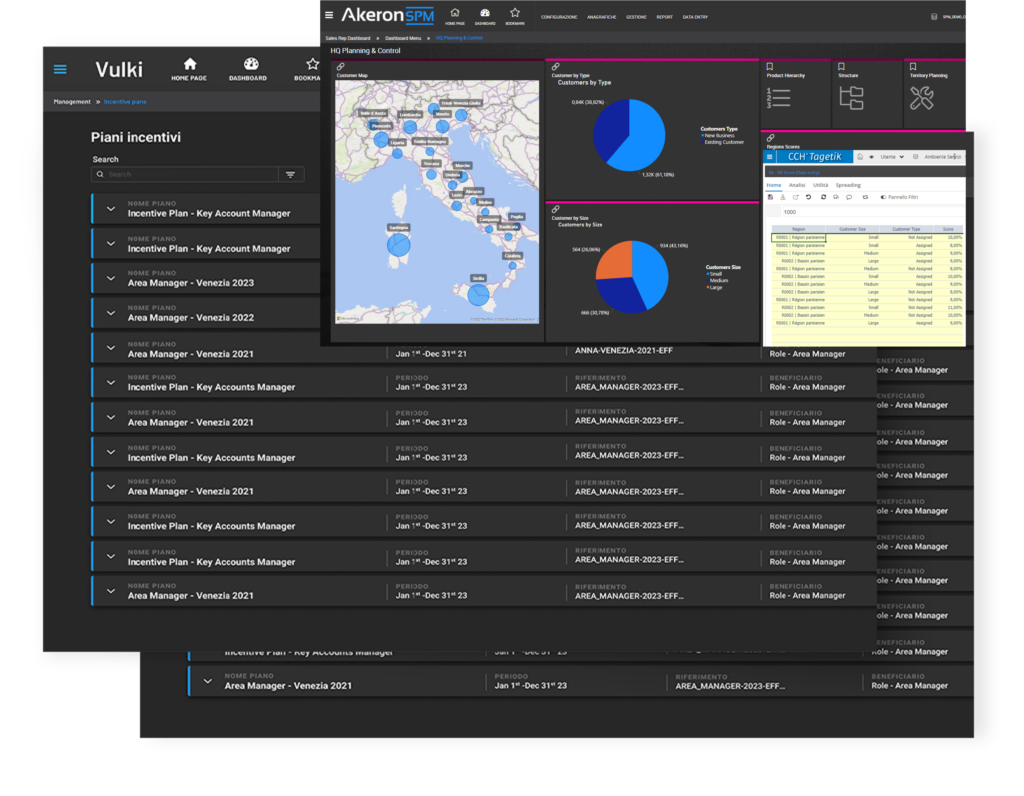
Task: Open the Structure folder tile
Action: [851, 98]
